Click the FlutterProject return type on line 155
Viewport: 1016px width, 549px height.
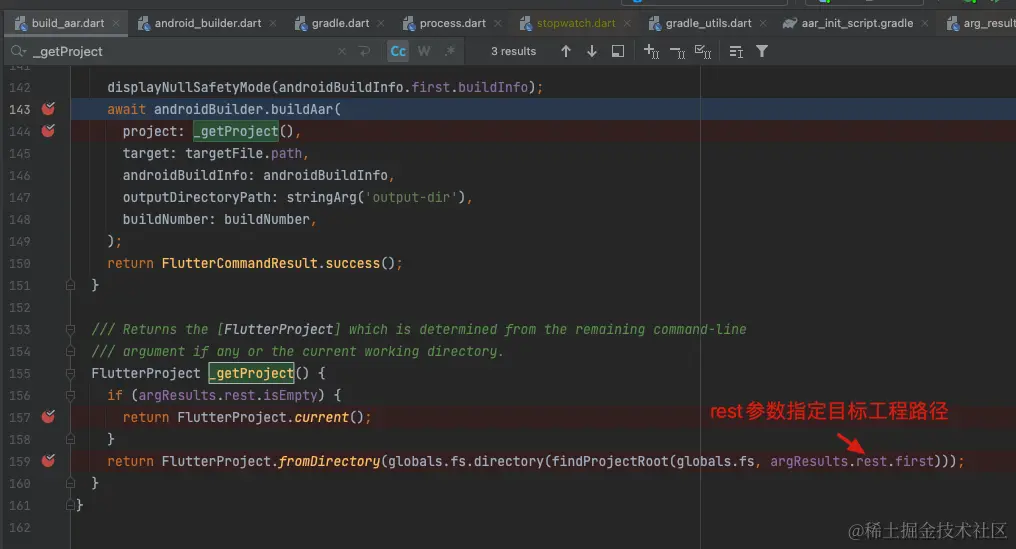[x=146, y=373]
